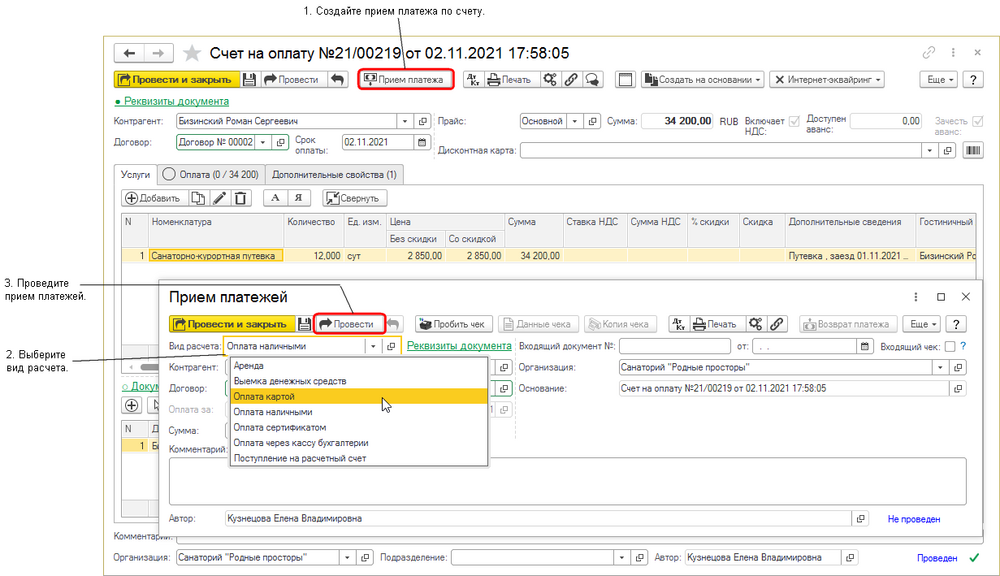This screenshot has width=1000, height=576.
Task: Expand the Прайс Основной dropdown arrow
Action: (x=575, y=121)
